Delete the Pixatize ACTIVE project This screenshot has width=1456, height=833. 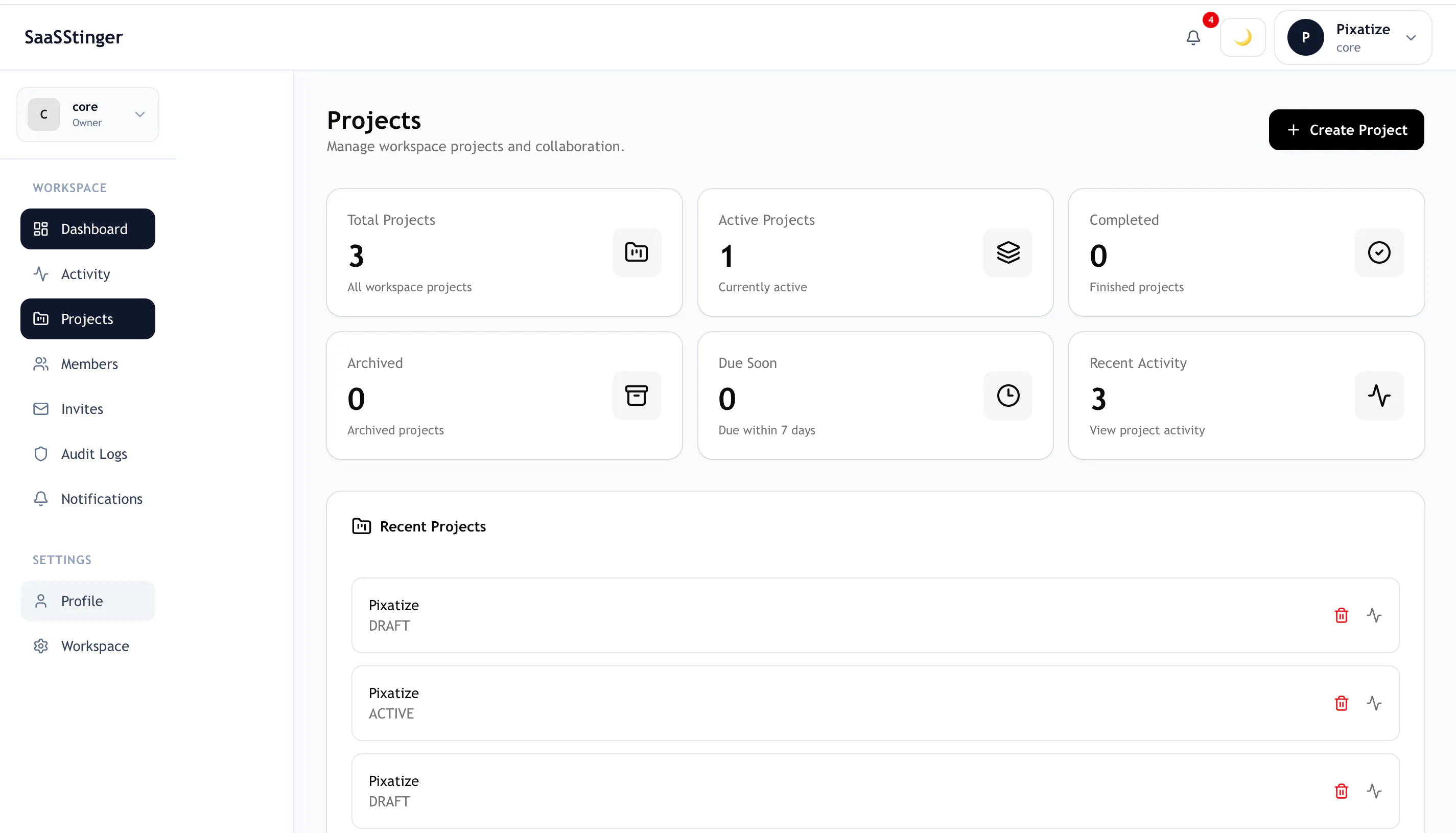point(1341,703)
